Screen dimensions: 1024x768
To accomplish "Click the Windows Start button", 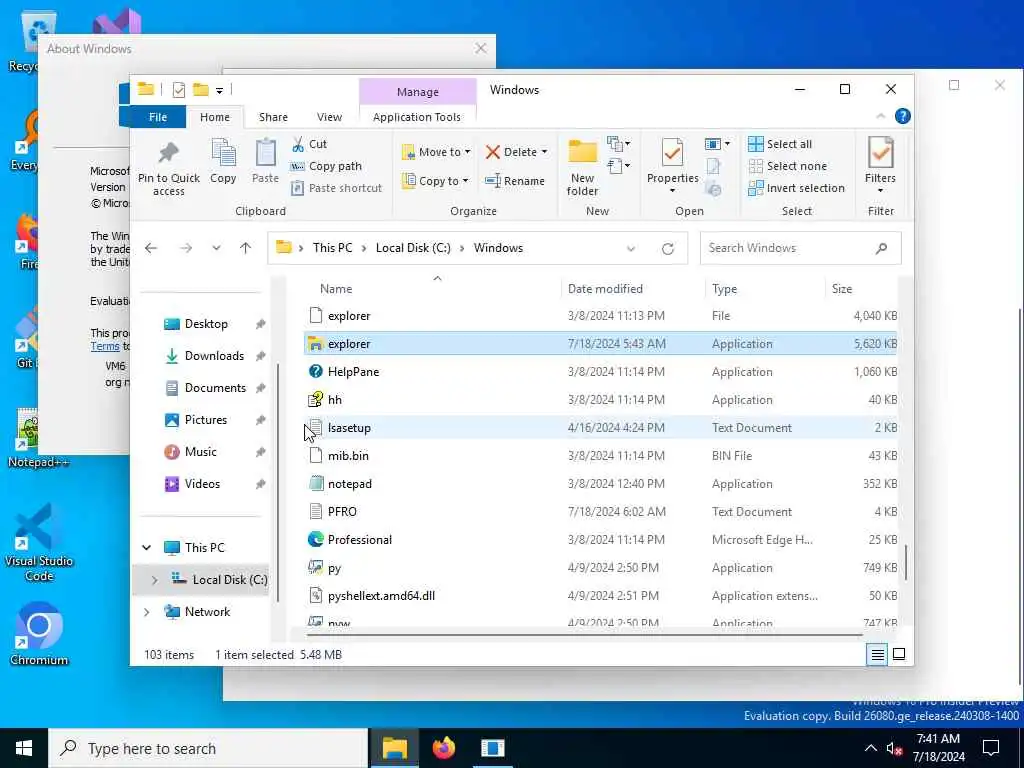I will click(24, 748).
